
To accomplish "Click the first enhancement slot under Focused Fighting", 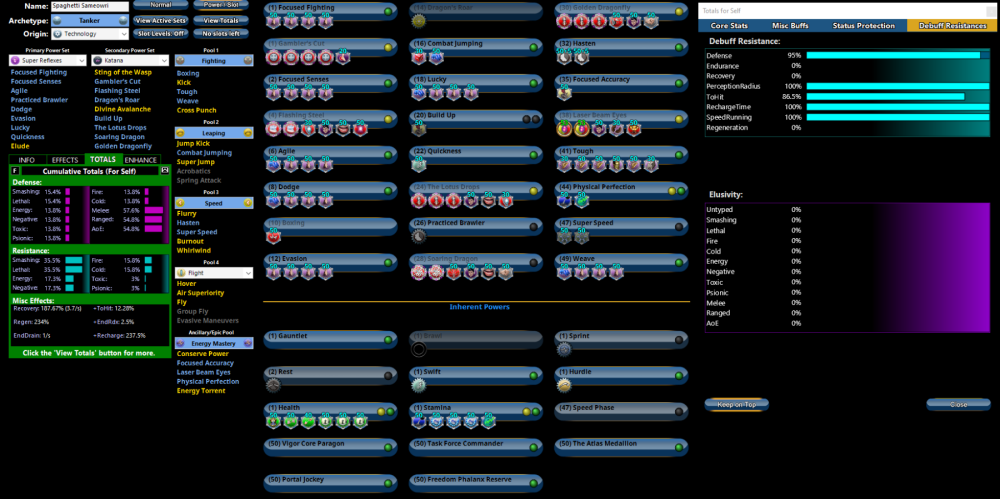I will (273, 22).
